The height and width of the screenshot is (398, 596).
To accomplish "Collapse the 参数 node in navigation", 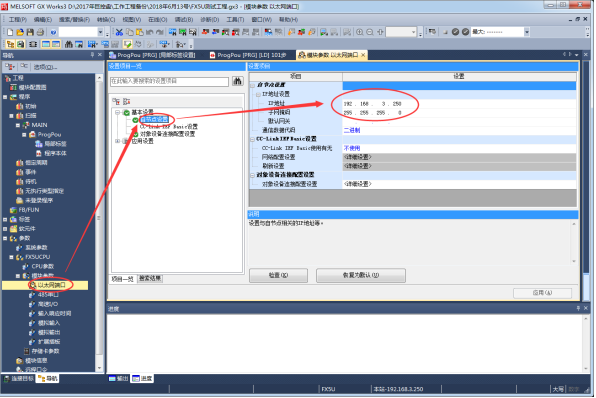I will tap(5, 238).
